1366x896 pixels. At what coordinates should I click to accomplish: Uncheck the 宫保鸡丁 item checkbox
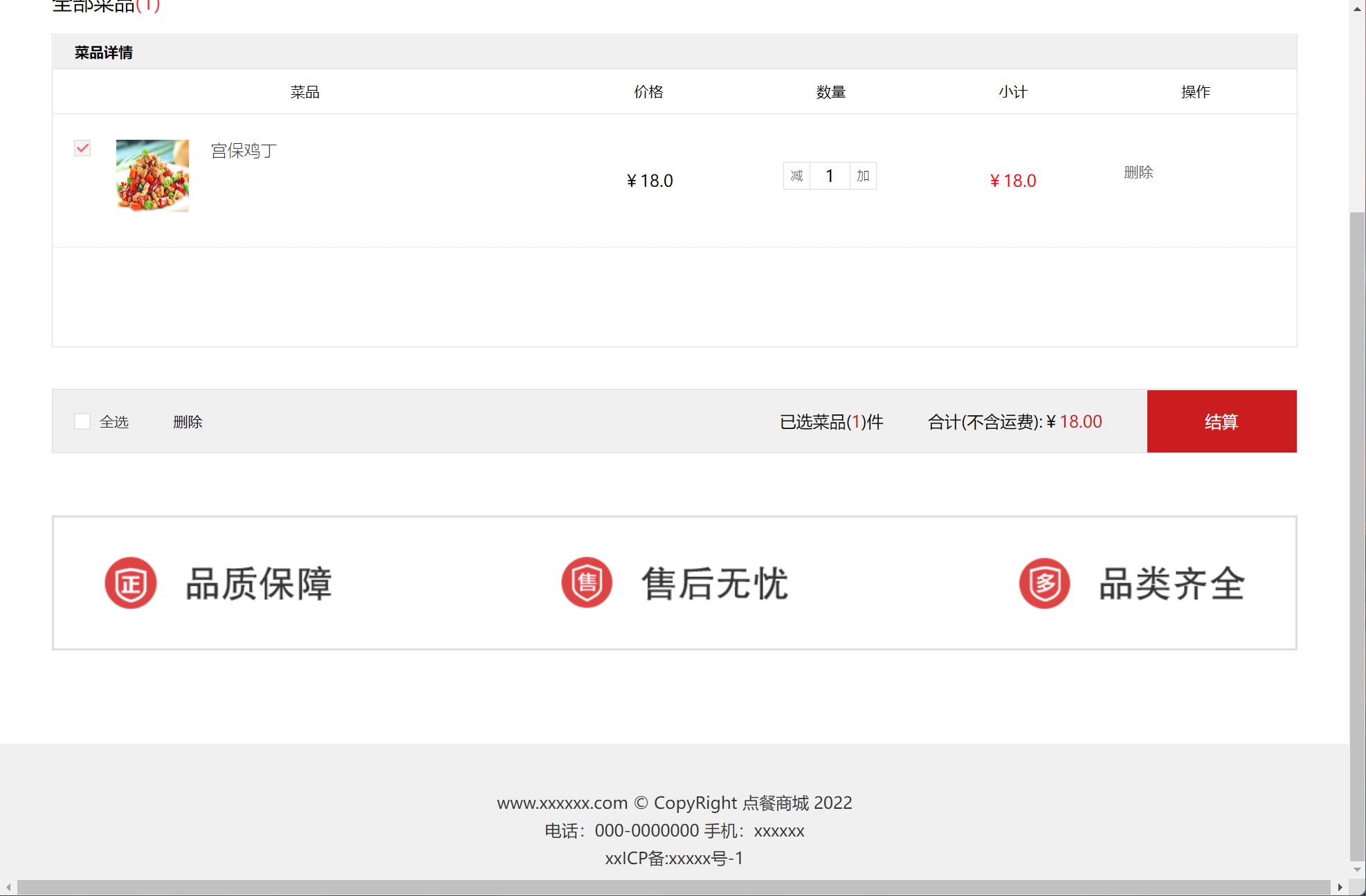[x=82, y=148]
